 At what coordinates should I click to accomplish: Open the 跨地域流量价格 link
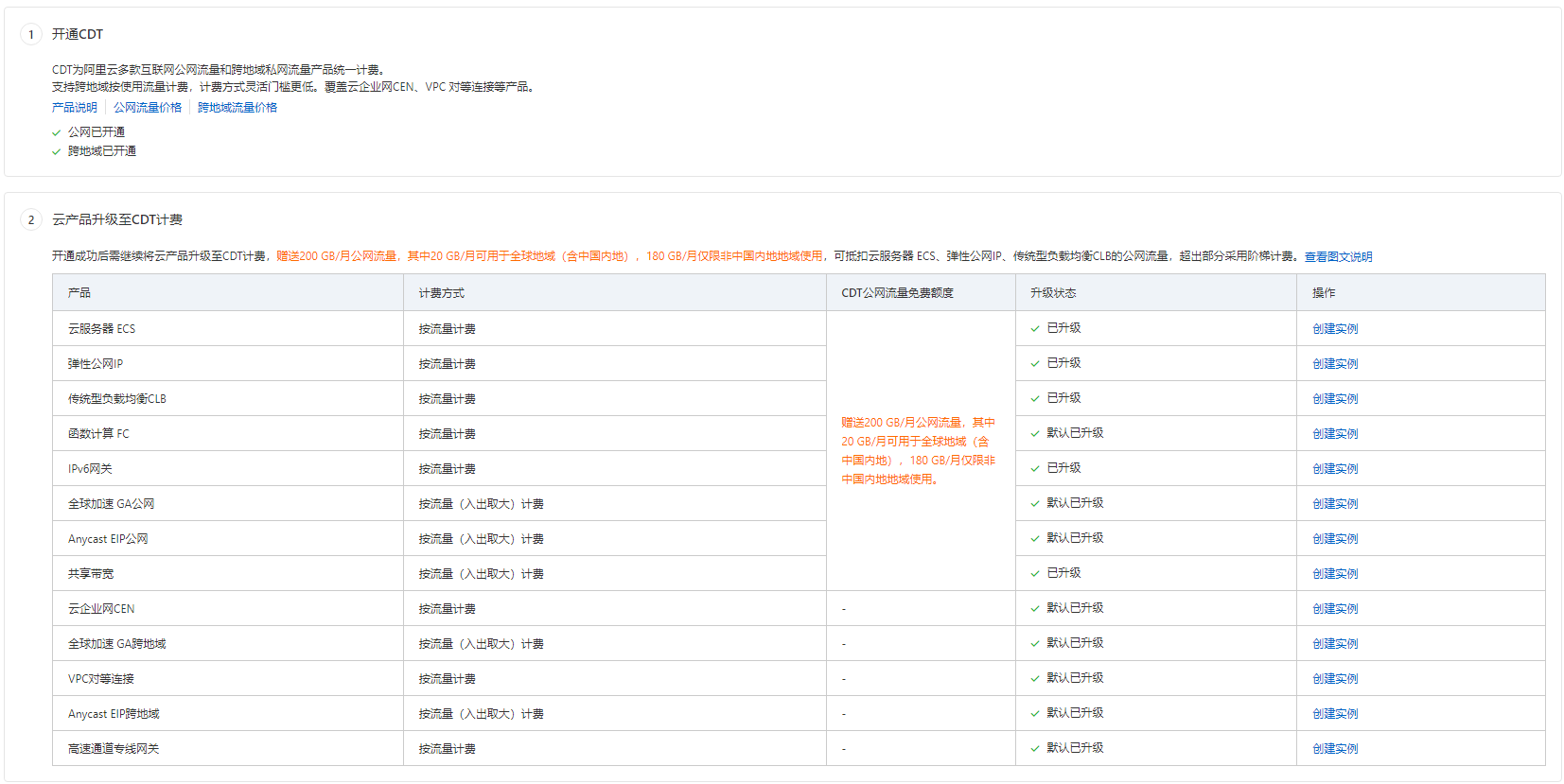pos(237,108)
